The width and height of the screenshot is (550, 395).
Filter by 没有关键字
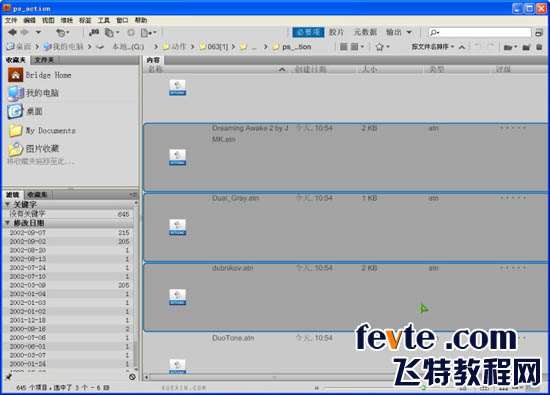pyautogui.click(x=69, y=214)
